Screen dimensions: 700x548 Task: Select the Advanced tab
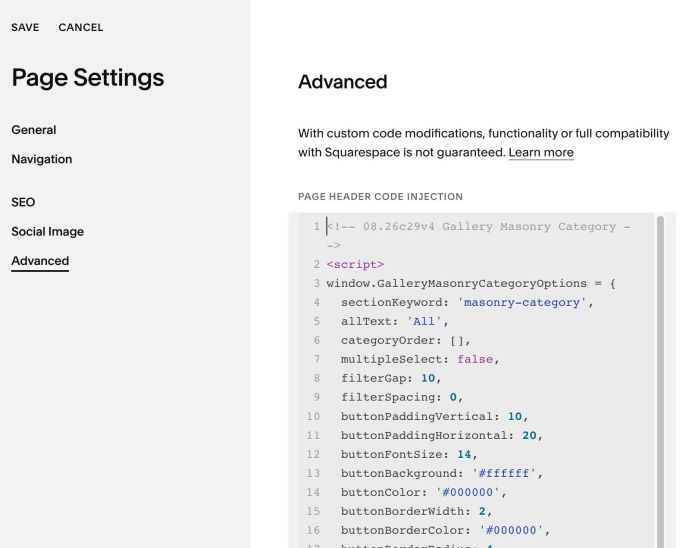pyautogui.click(x=40, y=261)
